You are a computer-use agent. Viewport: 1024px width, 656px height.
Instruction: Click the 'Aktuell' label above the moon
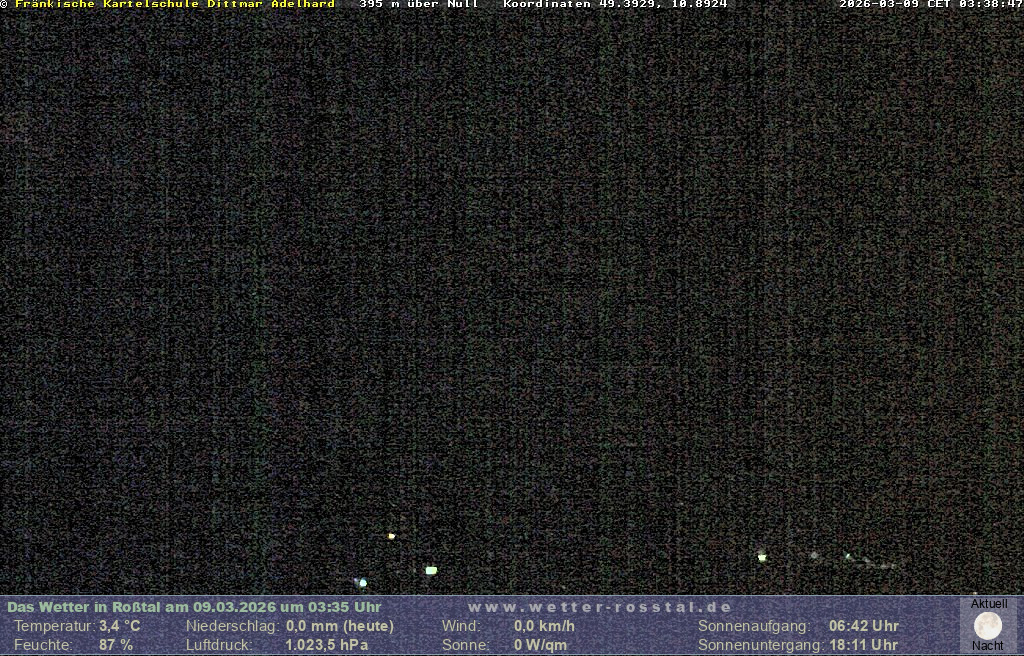989,604
